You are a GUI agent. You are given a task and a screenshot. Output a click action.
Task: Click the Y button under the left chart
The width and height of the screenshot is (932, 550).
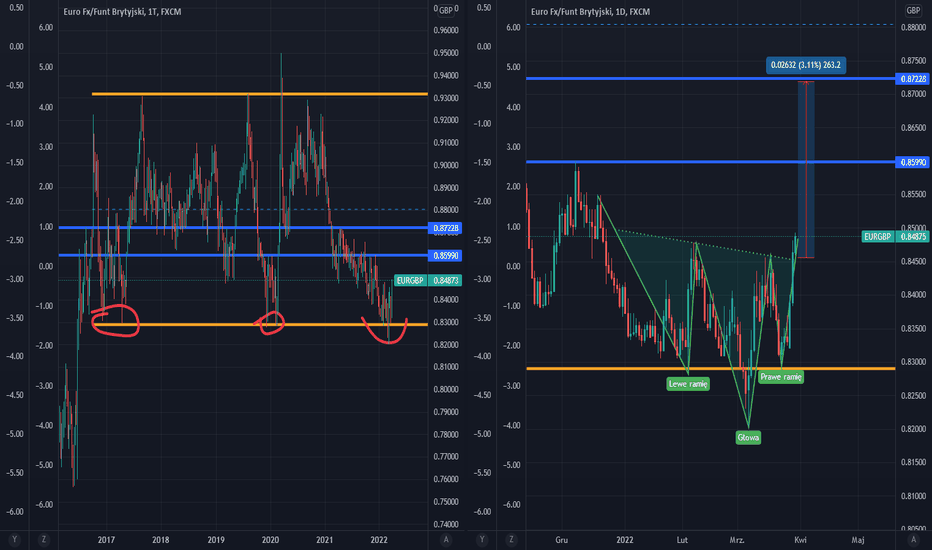pos(14,540)
